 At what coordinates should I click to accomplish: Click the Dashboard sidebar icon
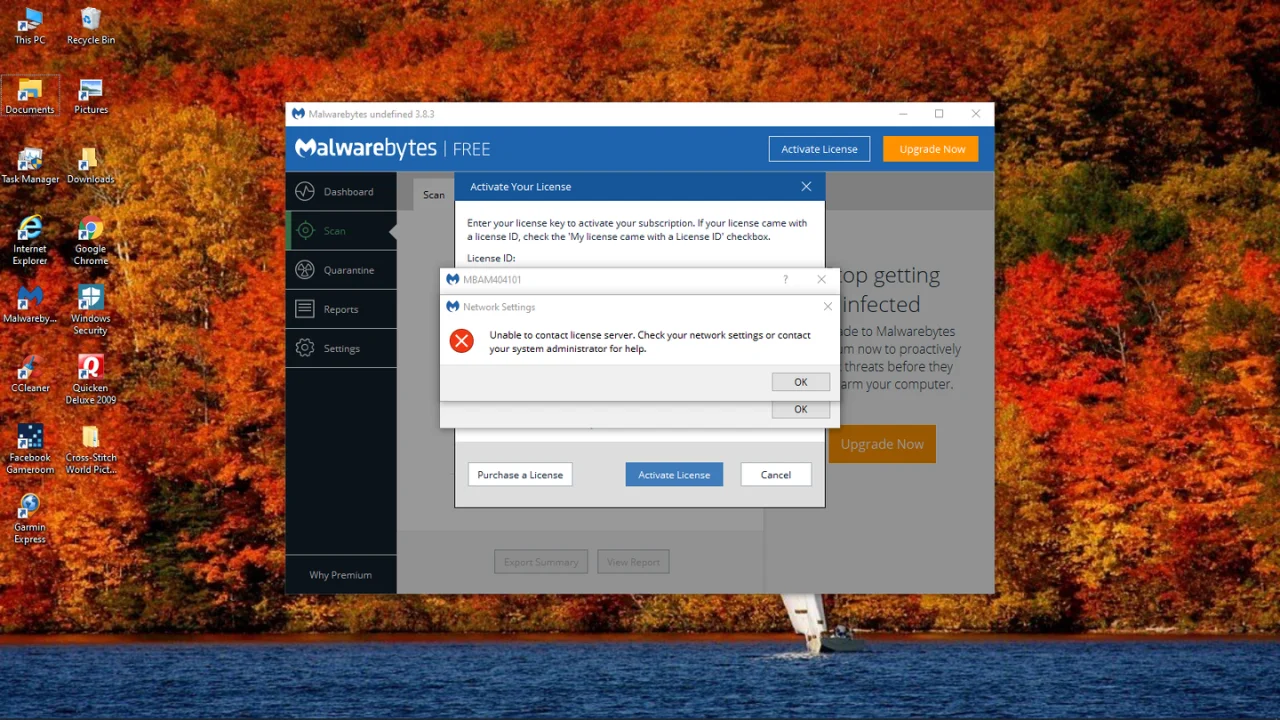[x=305, y=191]
